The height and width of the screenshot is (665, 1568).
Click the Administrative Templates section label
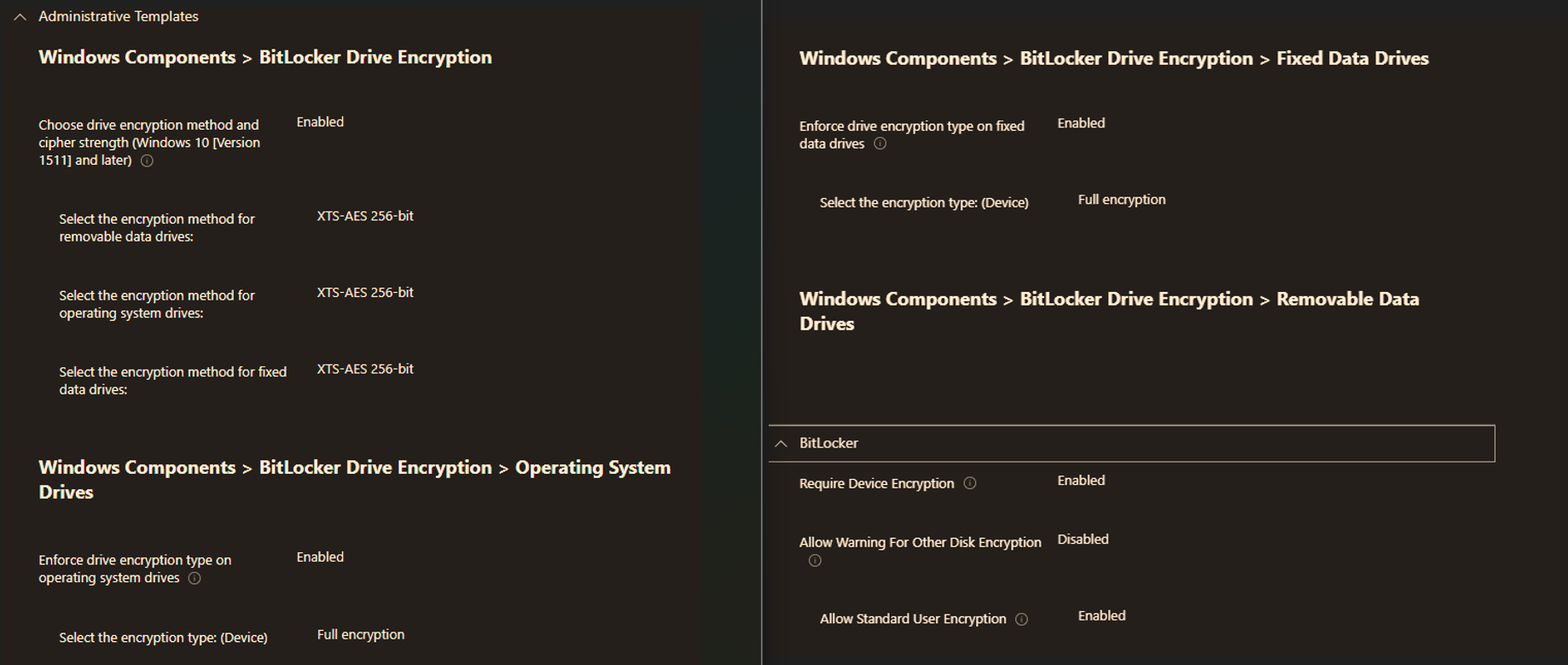point(118,16)
